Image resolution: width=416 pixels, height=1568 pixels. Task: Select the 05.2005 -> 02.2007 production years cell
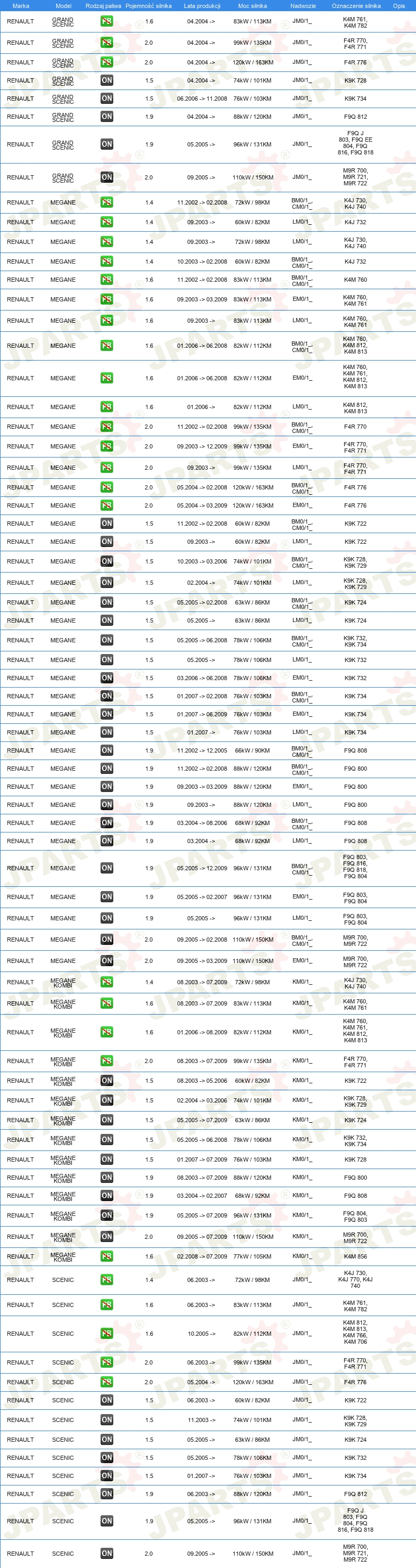coord(202,897)
